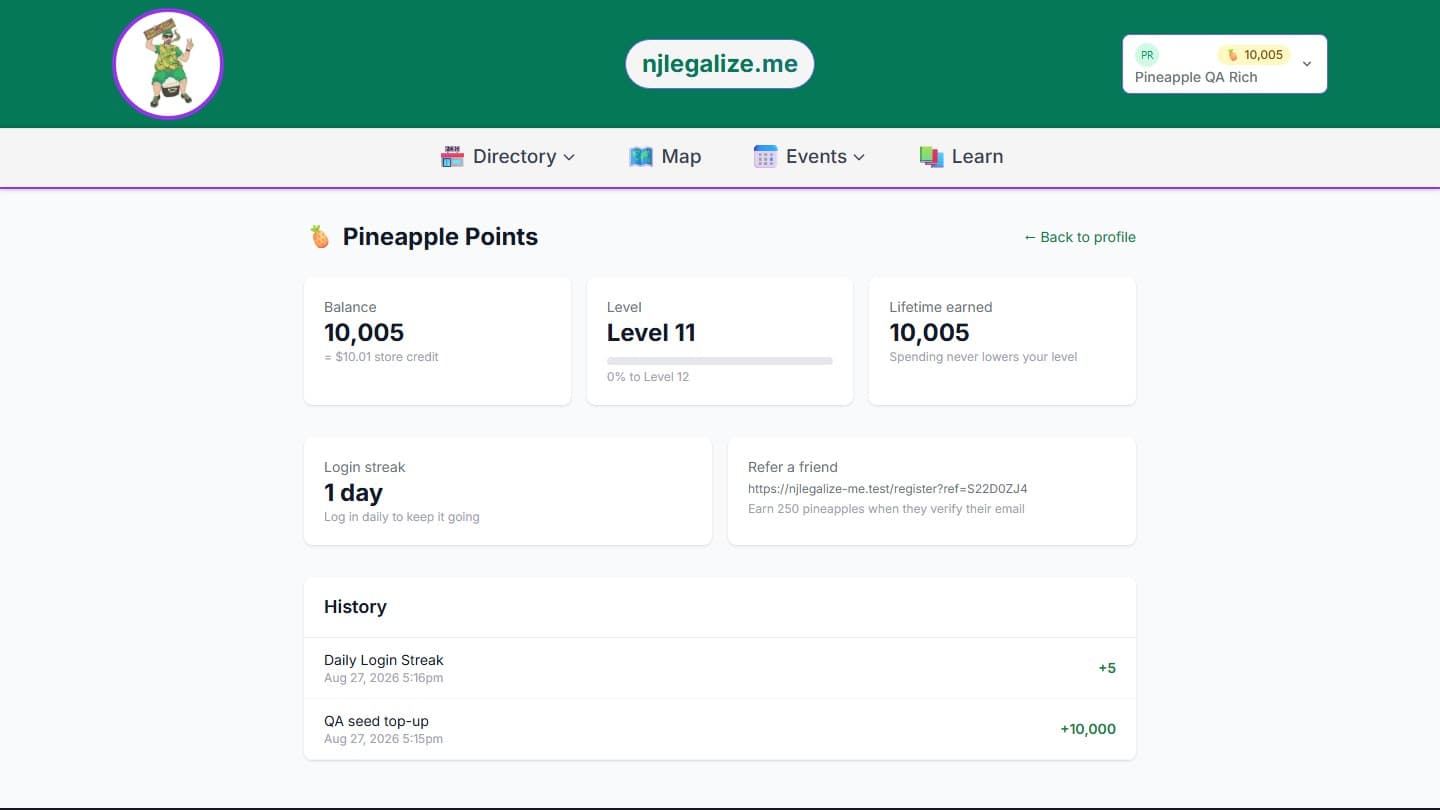Click the Balance value 10,005
1440x810 pixels.
(x=364, y=333)
